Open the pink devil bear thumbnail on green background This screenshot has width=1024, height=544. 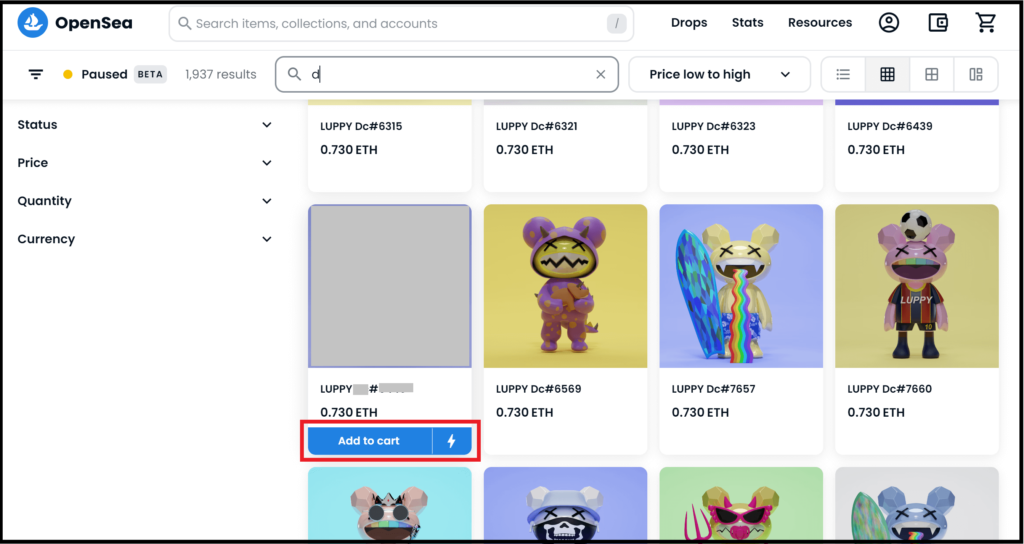pyautogui.click(x=741, y=503)
